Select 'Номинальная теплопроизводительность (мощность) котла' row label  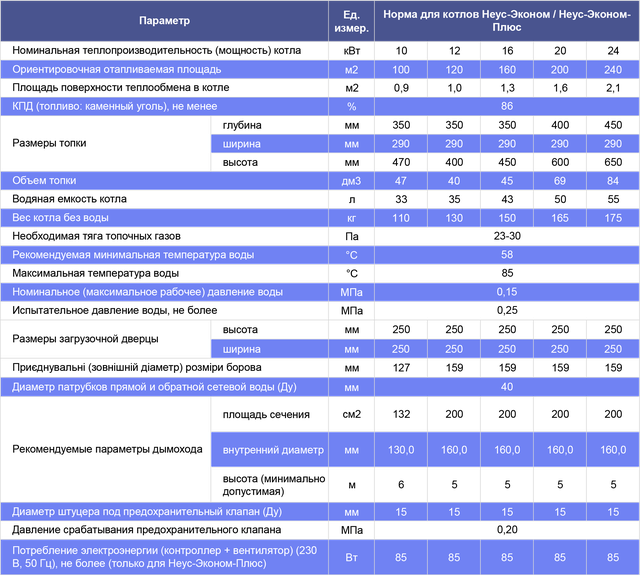click(x=157, y=51)
